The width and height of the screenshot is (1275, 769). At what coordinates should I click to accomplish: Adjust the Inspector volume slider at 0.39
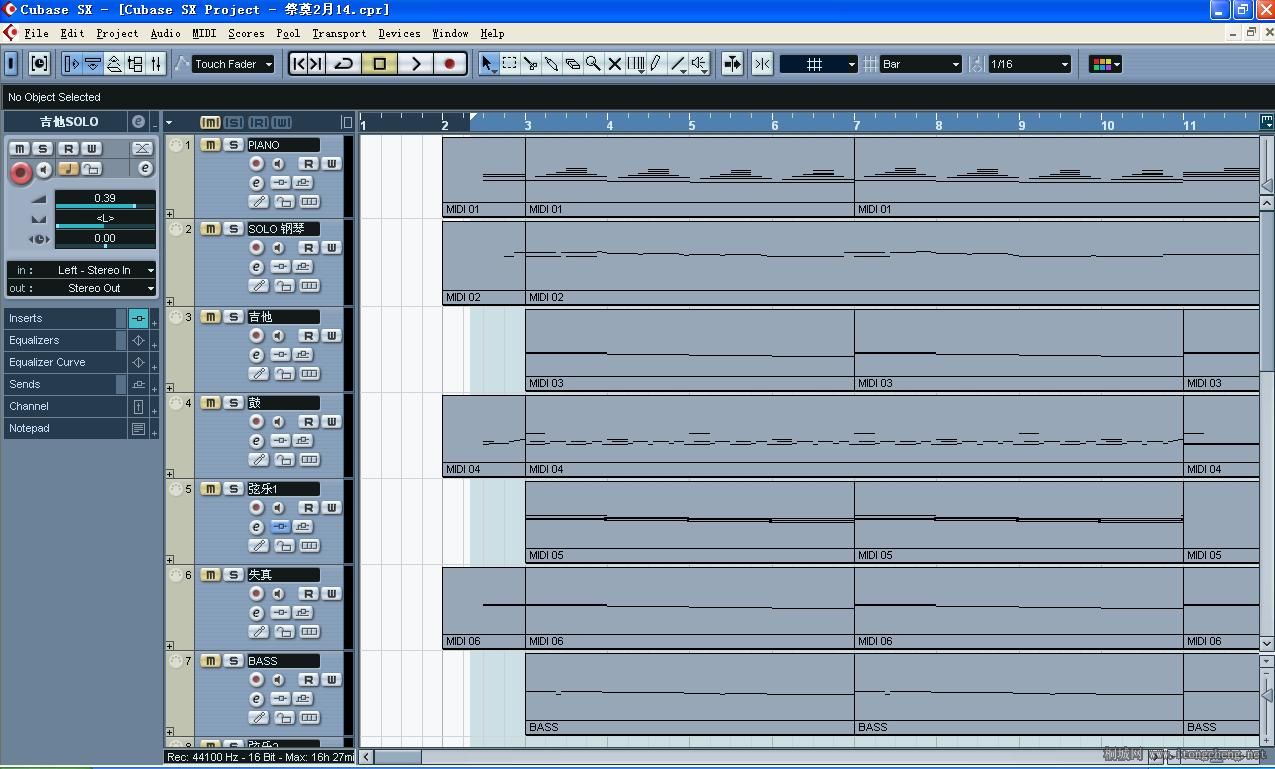[x=105, y=206]
